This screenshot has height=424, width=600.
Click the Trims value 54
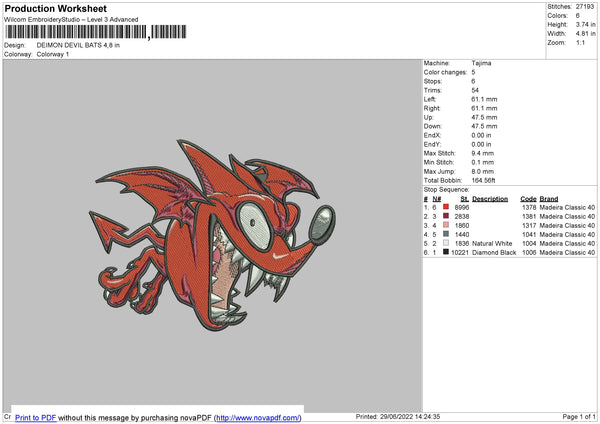475,90
